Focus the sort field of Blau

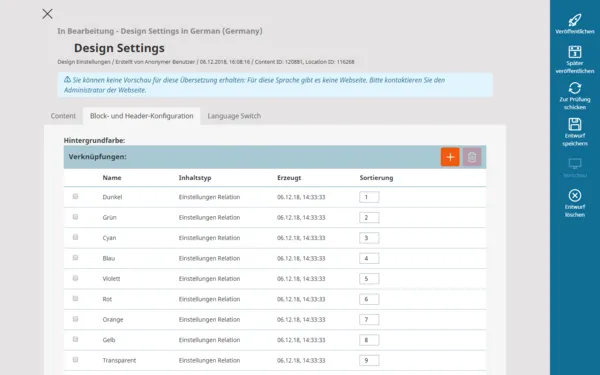tap(369, 258)
